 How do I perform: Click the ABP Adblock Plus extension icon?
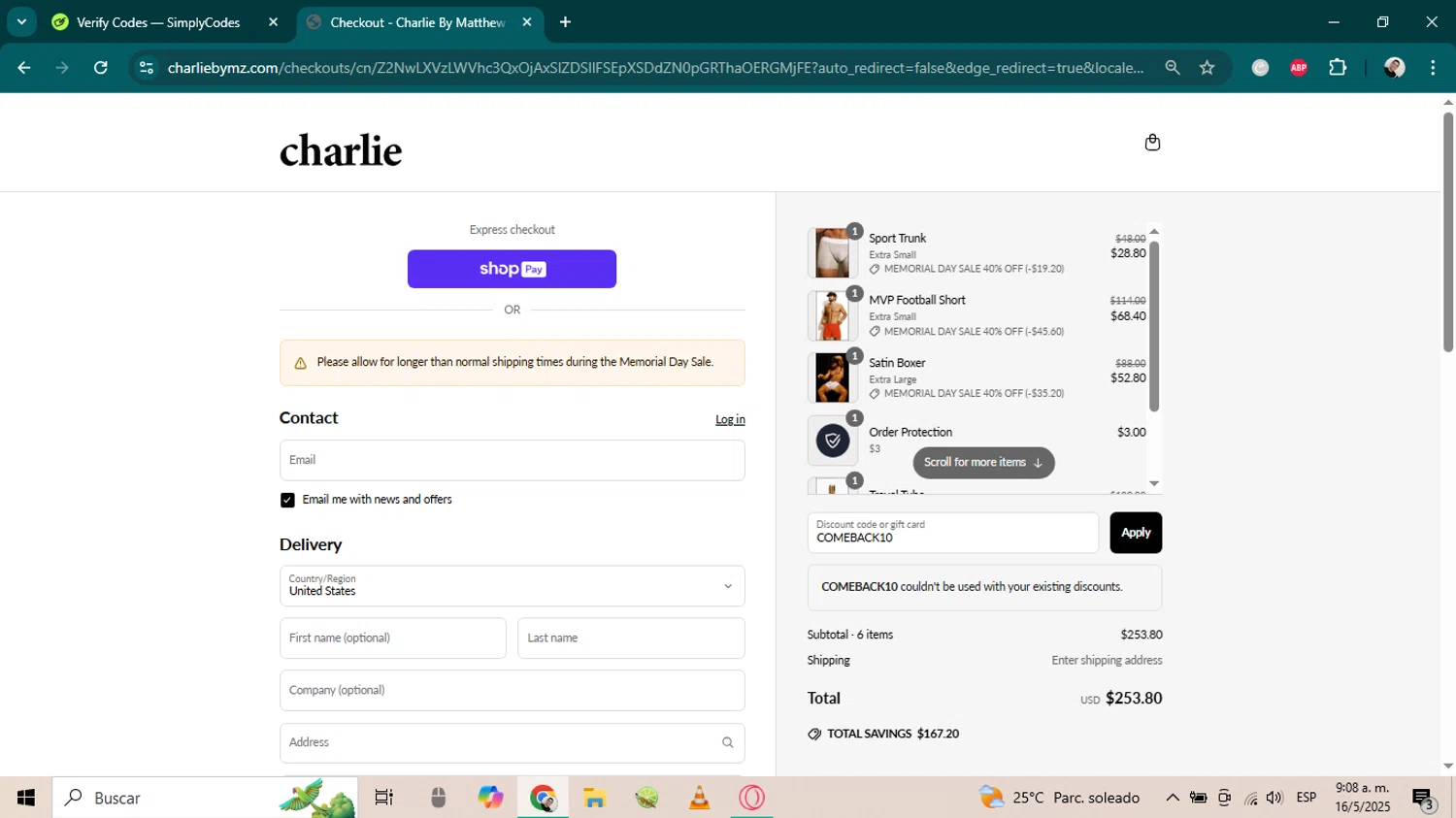pos(1299,68)
